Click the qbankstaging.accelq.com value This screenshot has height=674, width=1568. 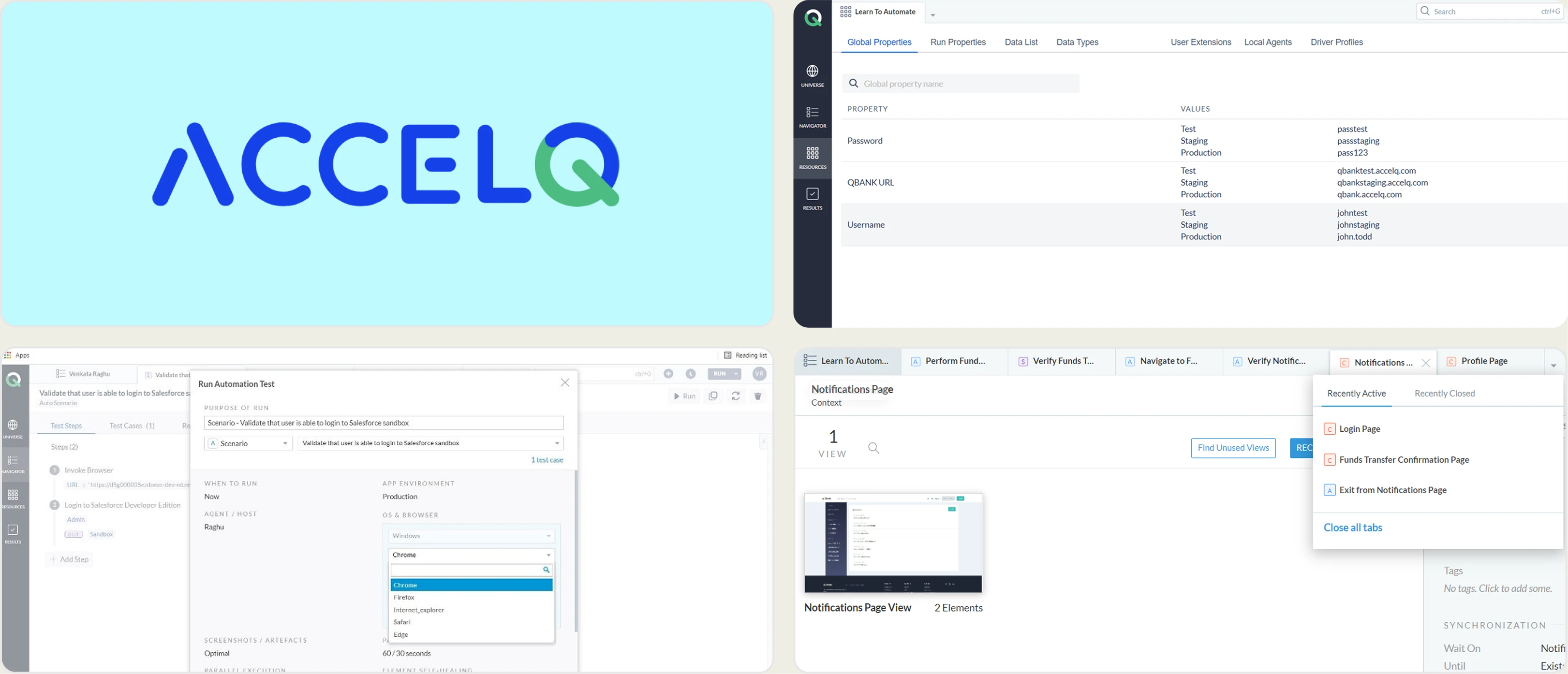coord(1382,182)
